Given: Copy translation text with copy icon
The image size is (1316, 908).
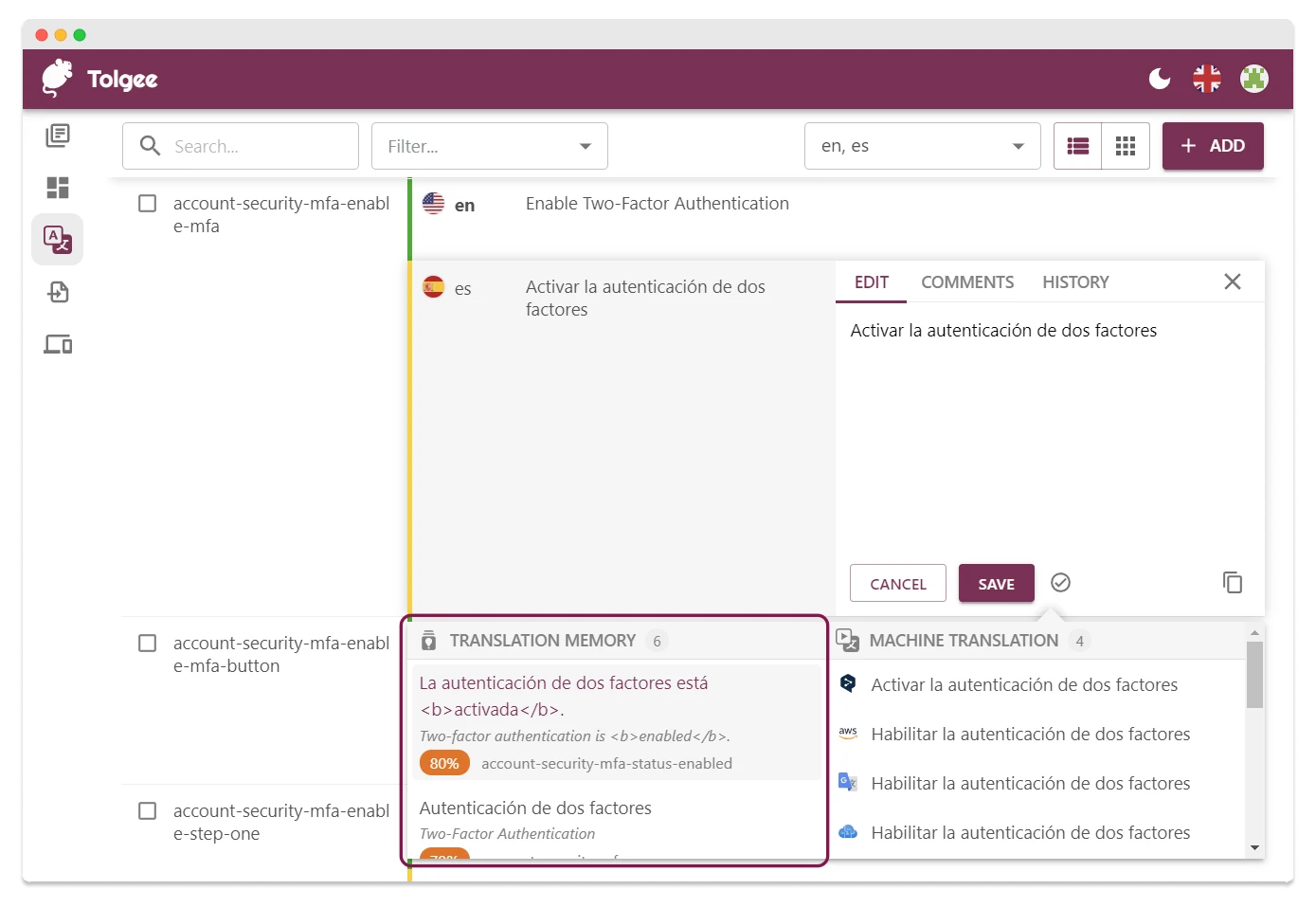Looking at the screenshot, I should coord(1232,582).
